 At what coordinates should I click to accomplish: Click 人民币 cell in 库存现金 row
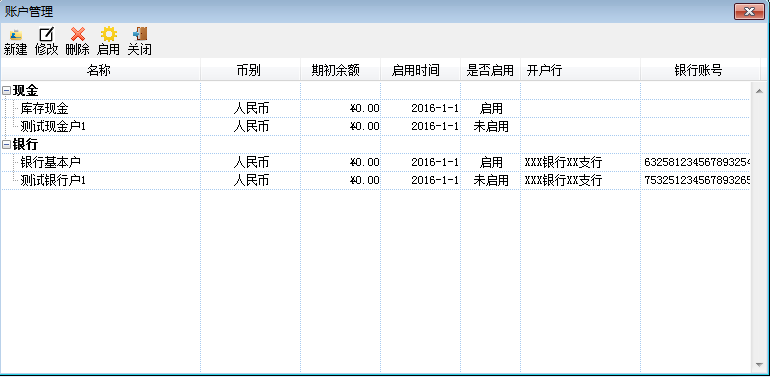click(251, 108)
